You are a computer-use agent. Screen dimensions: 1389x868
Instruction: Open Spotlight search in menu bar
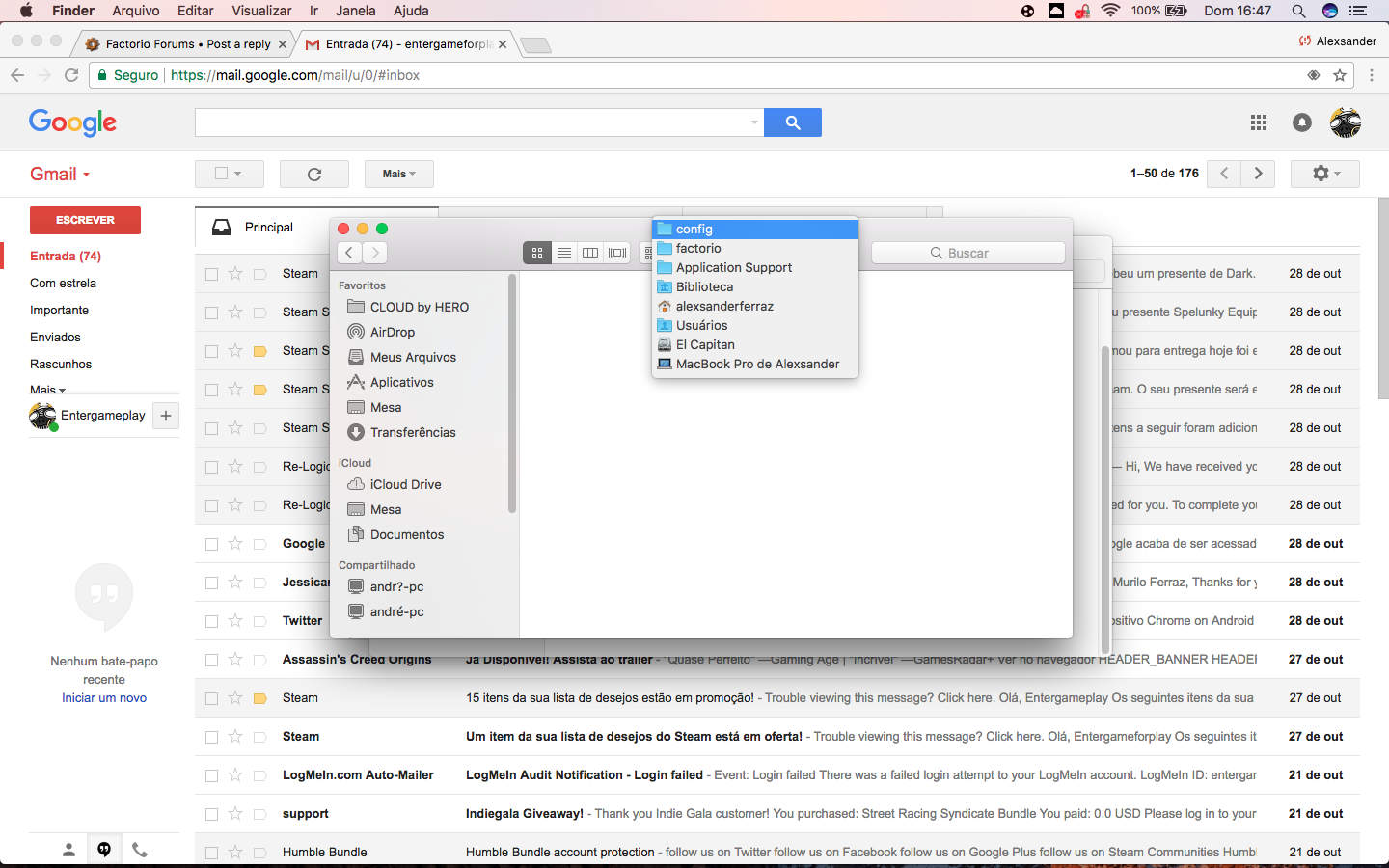pos(1298,11)
